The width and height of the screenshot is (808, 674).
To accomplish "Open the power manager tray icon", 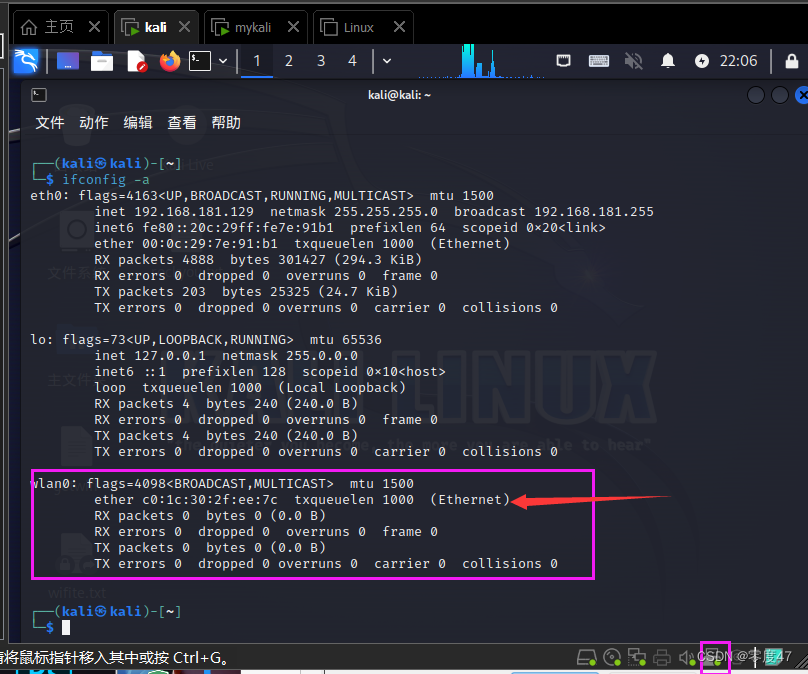I will point(702,61).
